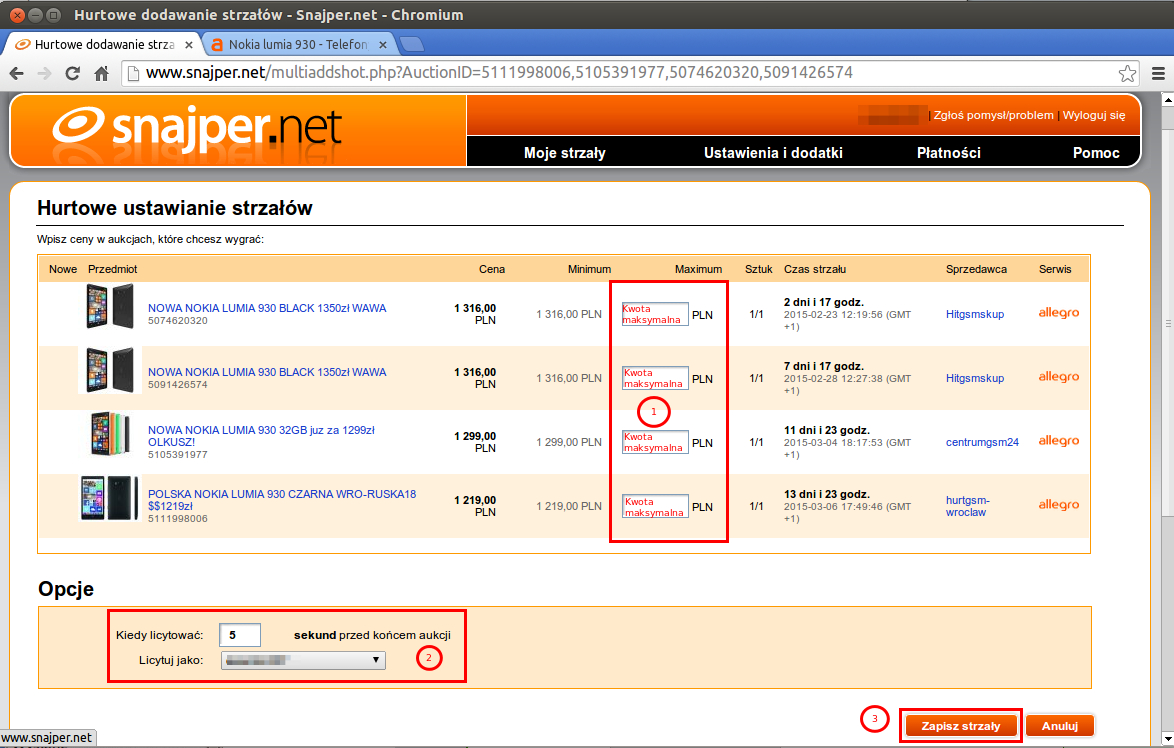Open the Moje strzały menu
This screenshot has height=748, width=1174.
[564, 153]
